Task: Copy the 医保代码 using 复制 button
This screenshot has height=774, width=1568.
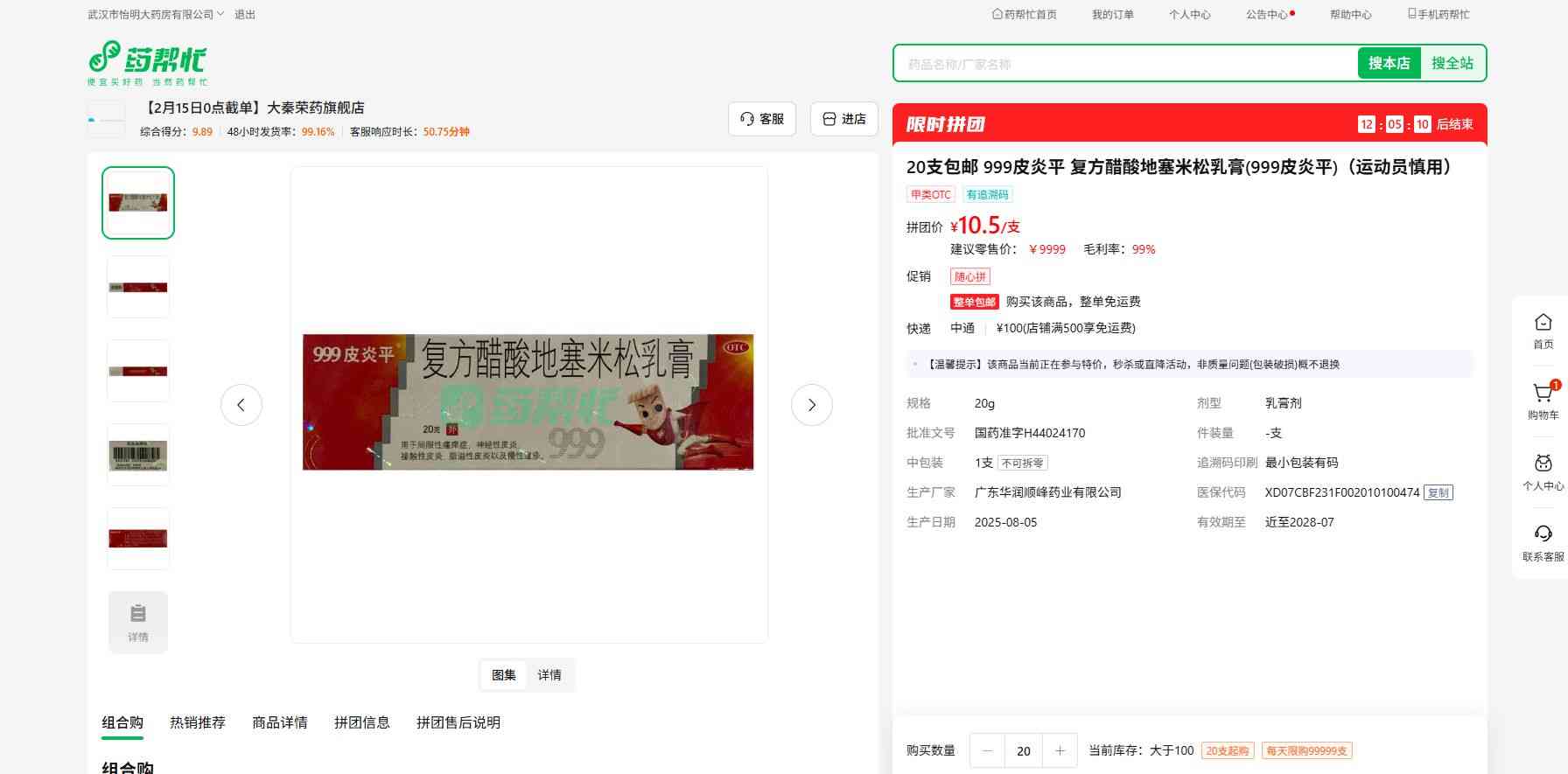Action: (1438, 492)
